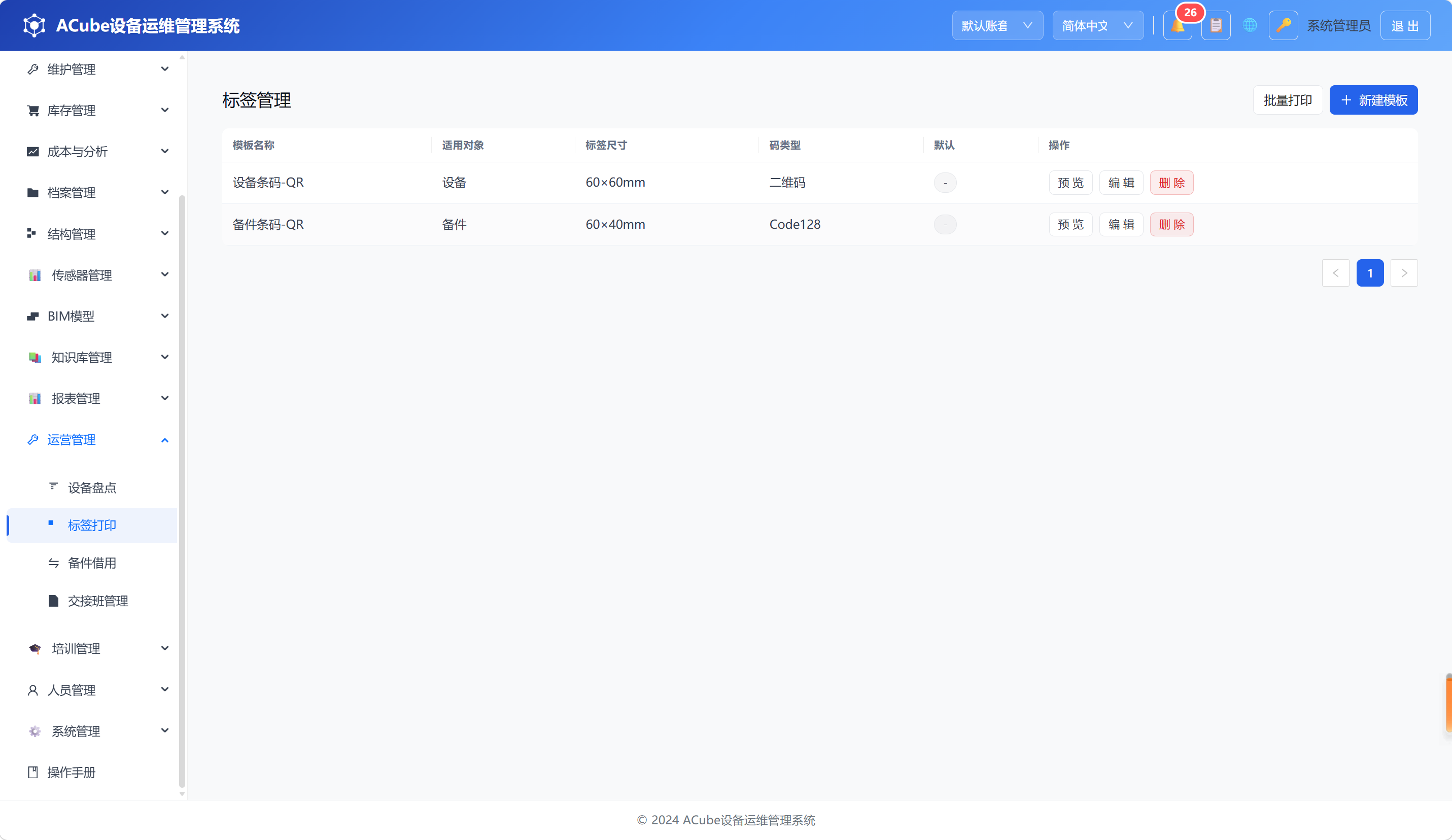Click the ACube logo icon

[34, 25]
